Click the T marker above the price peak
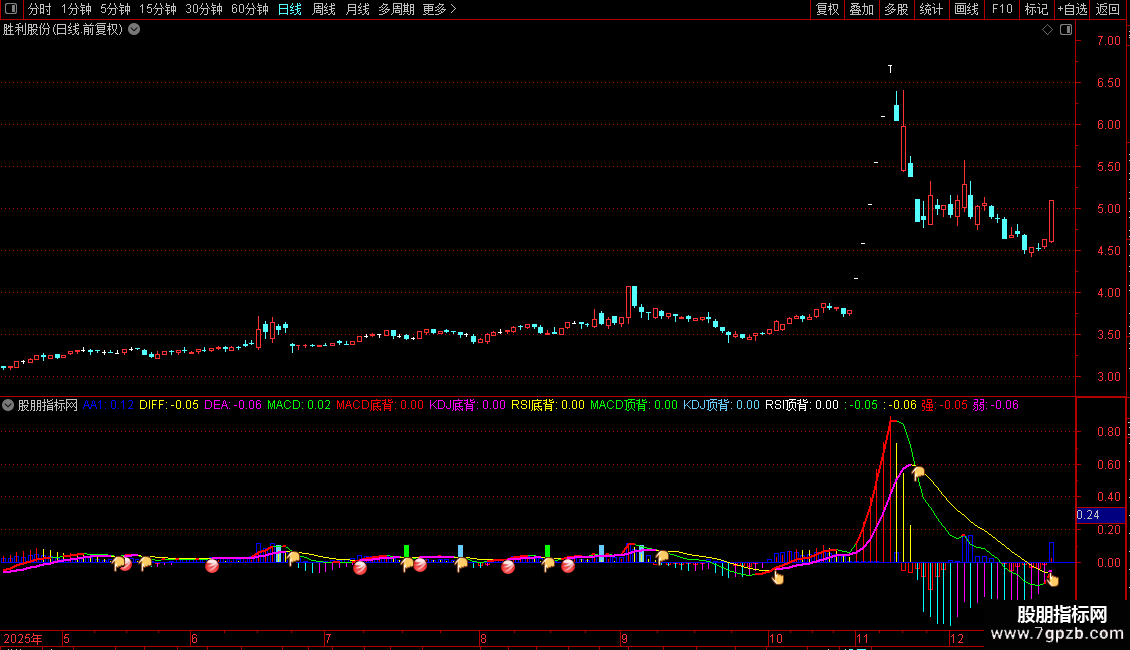Viewport: 1130px width, 650px height. pyautogui.click(x=890, y=69)
